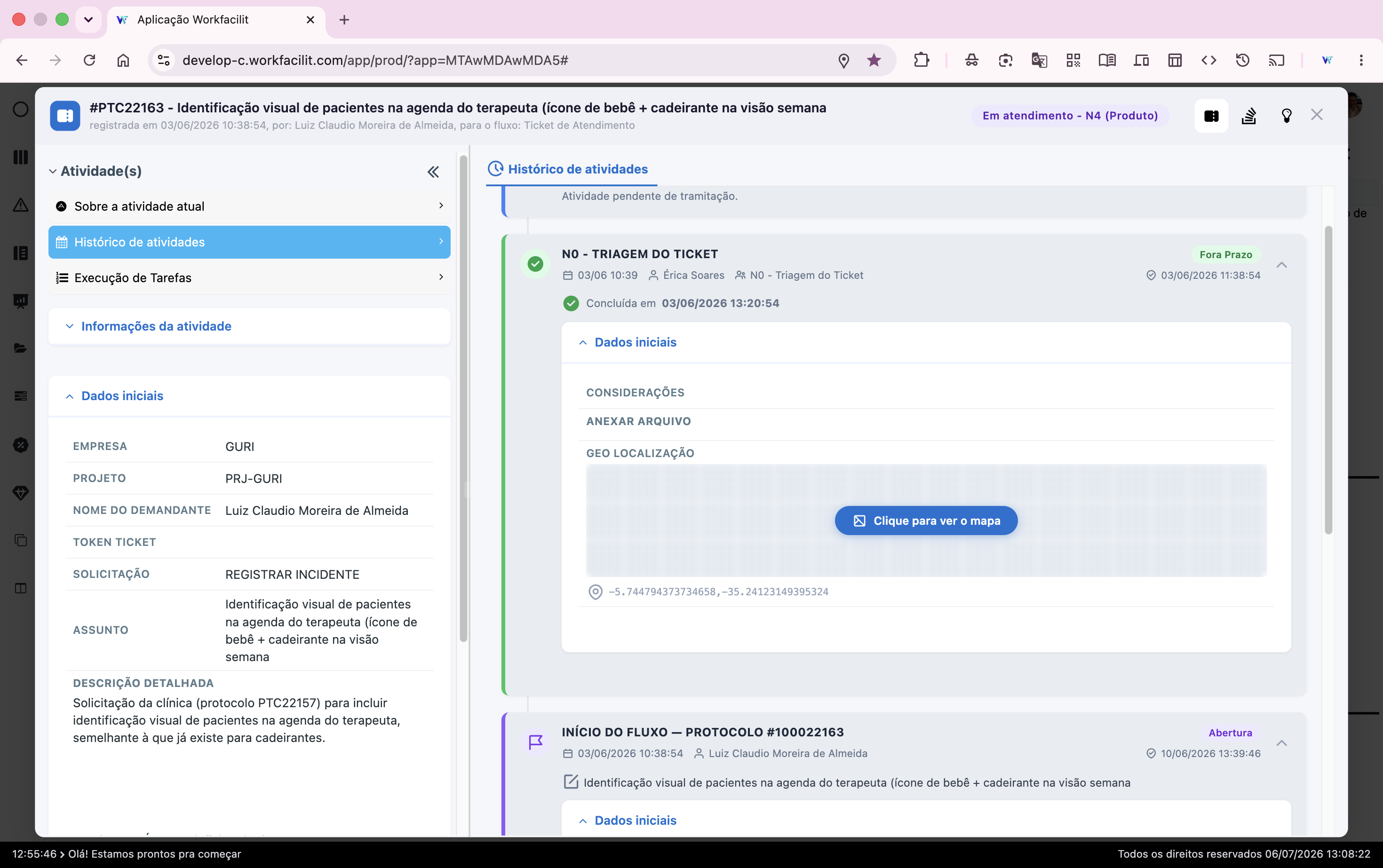Open Chrome three-dot menu
1383x868 pixels.
click(1360, 60)
